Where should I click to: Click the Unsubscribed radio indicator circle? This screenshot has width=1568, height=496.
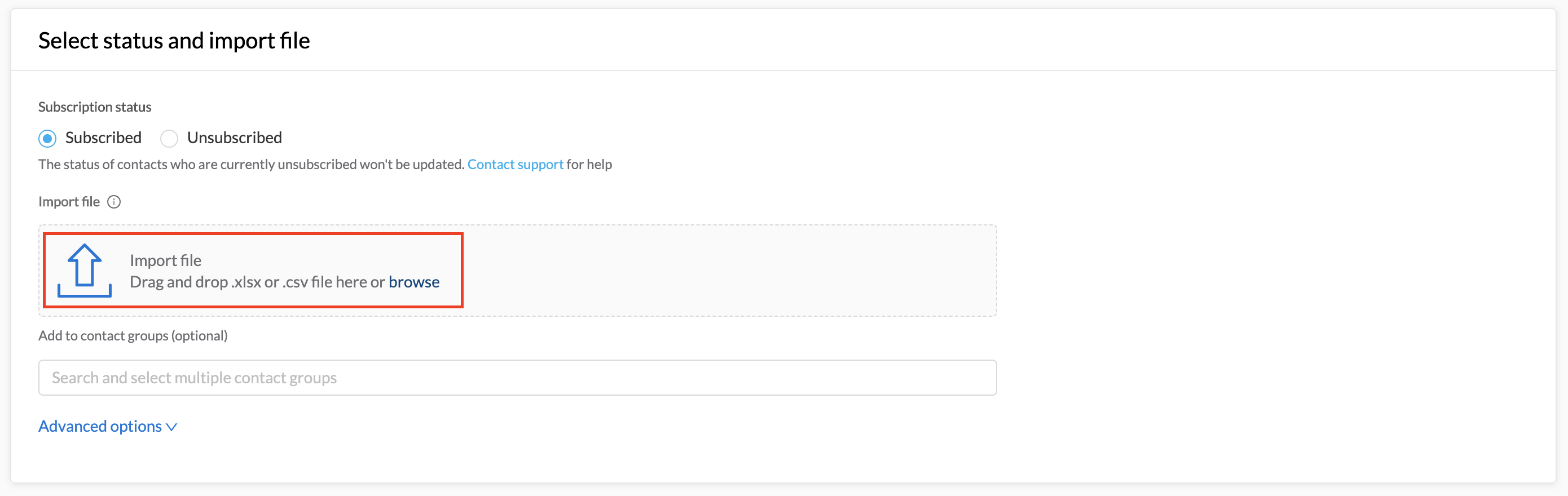(x=169, y=138)
